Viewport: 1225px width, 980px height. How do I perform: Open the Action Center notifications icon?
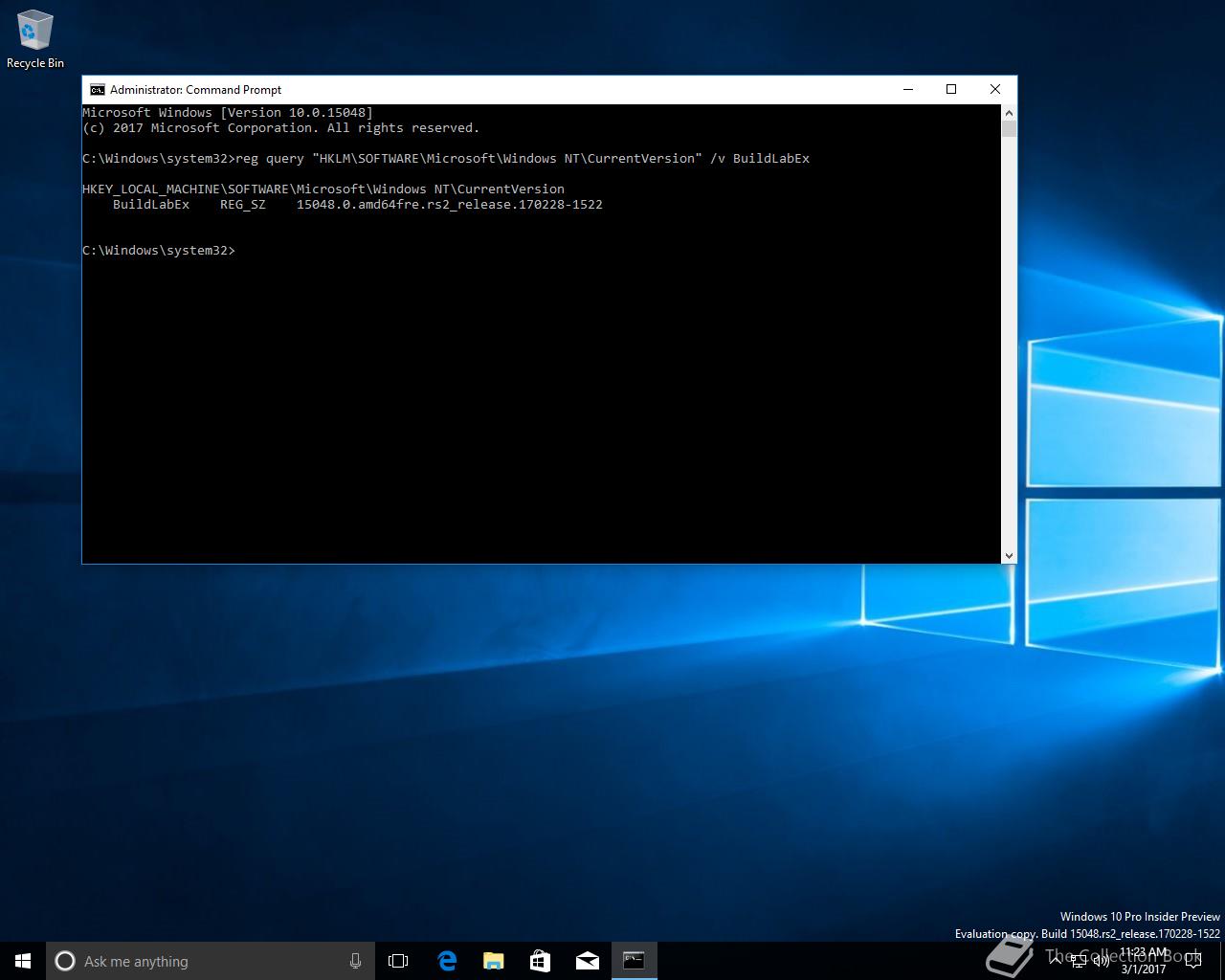point(1192,961)
